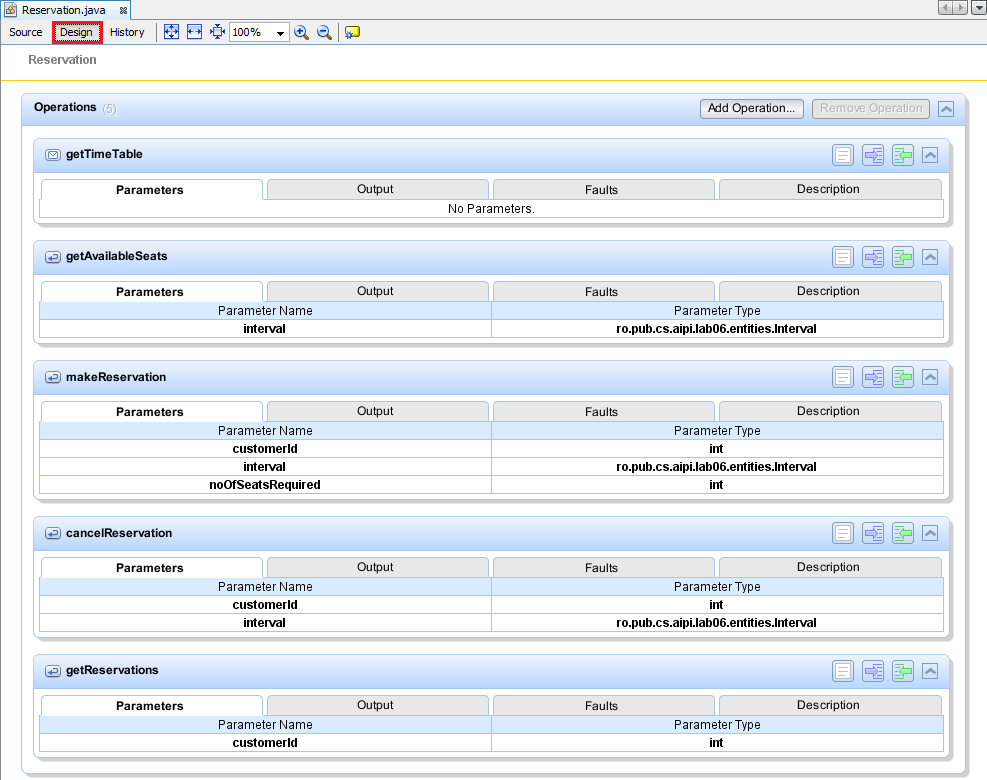
Task: Switch to Design view
Action: [77, 32]
